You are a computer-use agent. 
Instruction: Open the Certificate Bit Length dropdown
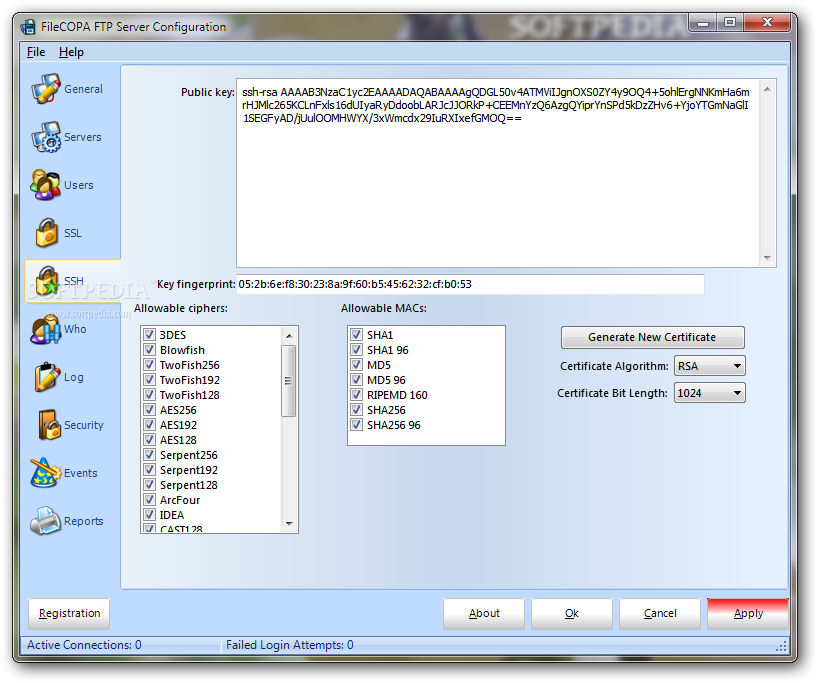709,393
